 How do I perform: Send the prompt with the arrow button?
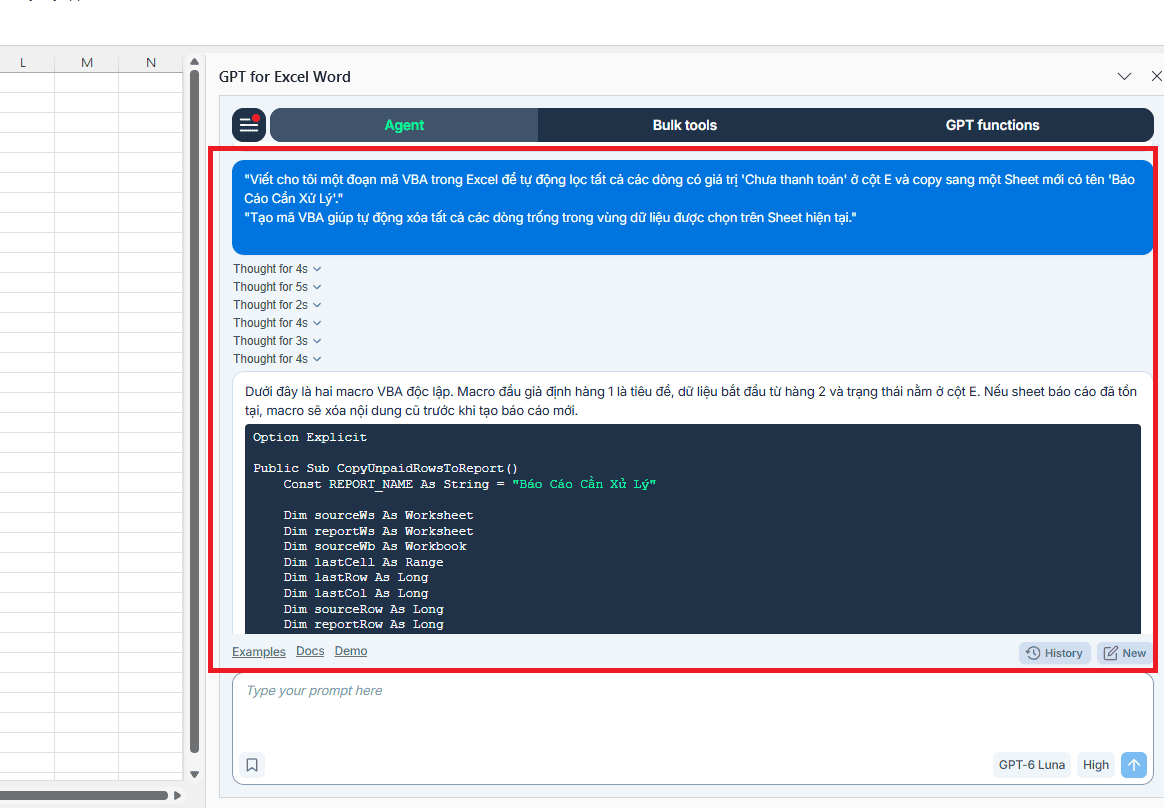1134,765
